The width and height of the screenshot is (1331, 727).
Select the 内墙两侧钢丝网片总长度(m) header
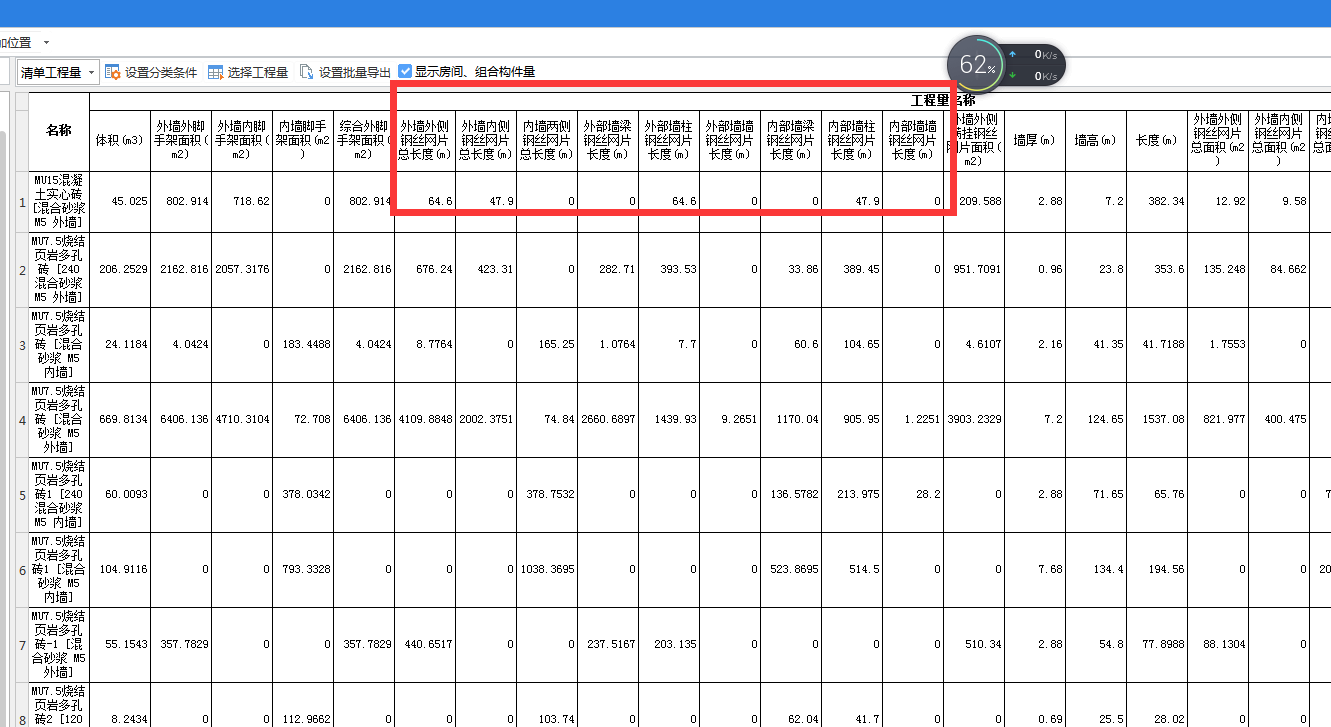point(547,140)
